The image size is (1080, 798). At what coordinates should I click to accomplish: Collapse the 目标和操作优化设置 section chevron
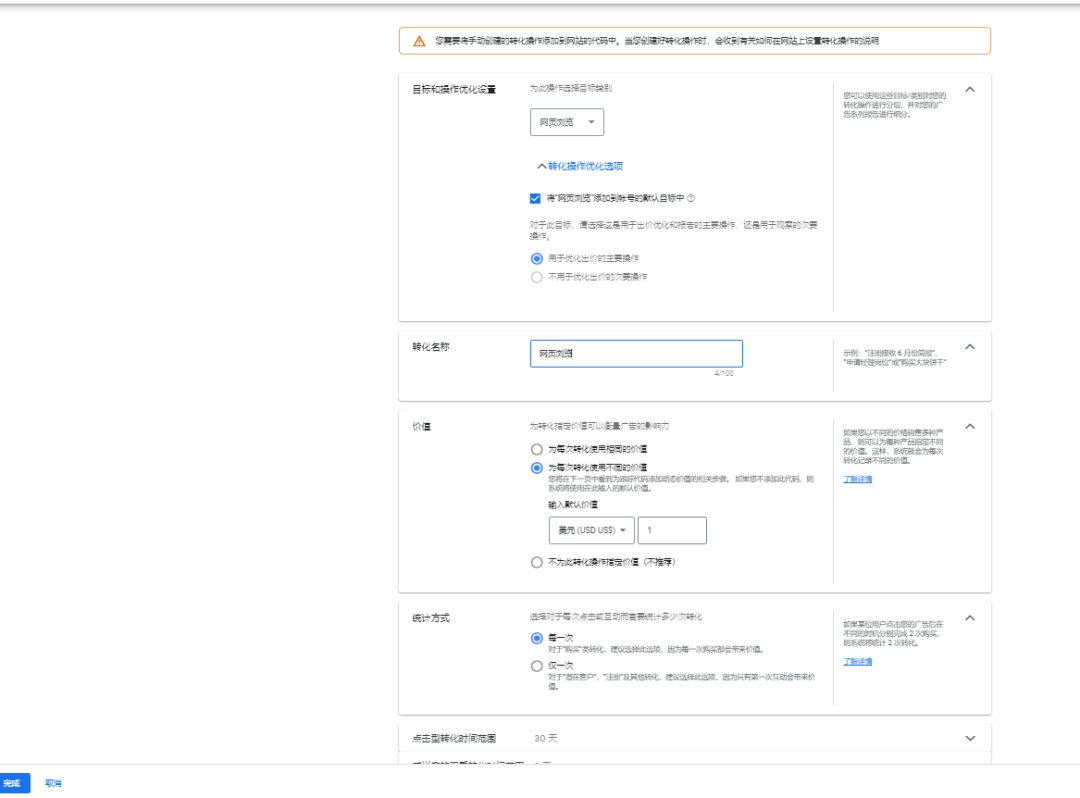tap(970, 90)
